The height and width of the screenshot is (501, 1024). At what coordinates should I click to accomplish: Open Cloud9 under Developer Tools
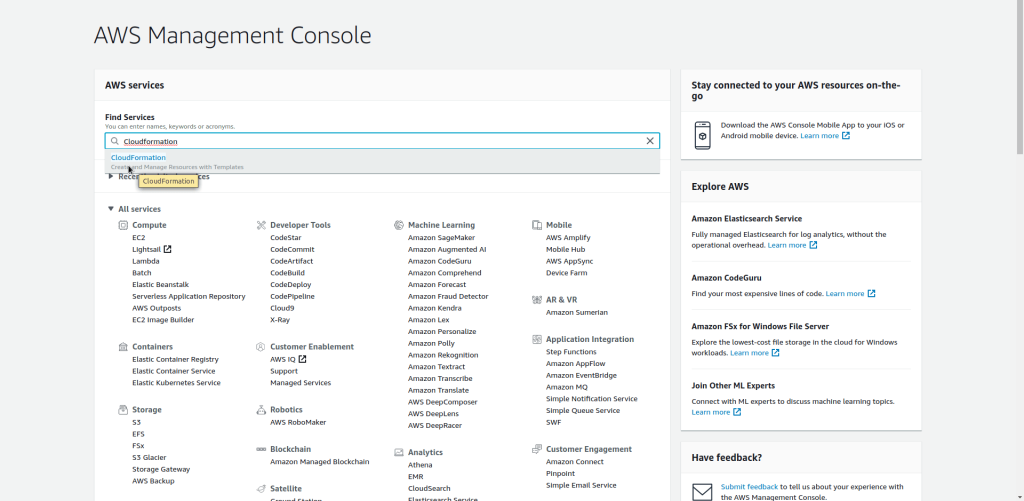[x=282, y=308]
